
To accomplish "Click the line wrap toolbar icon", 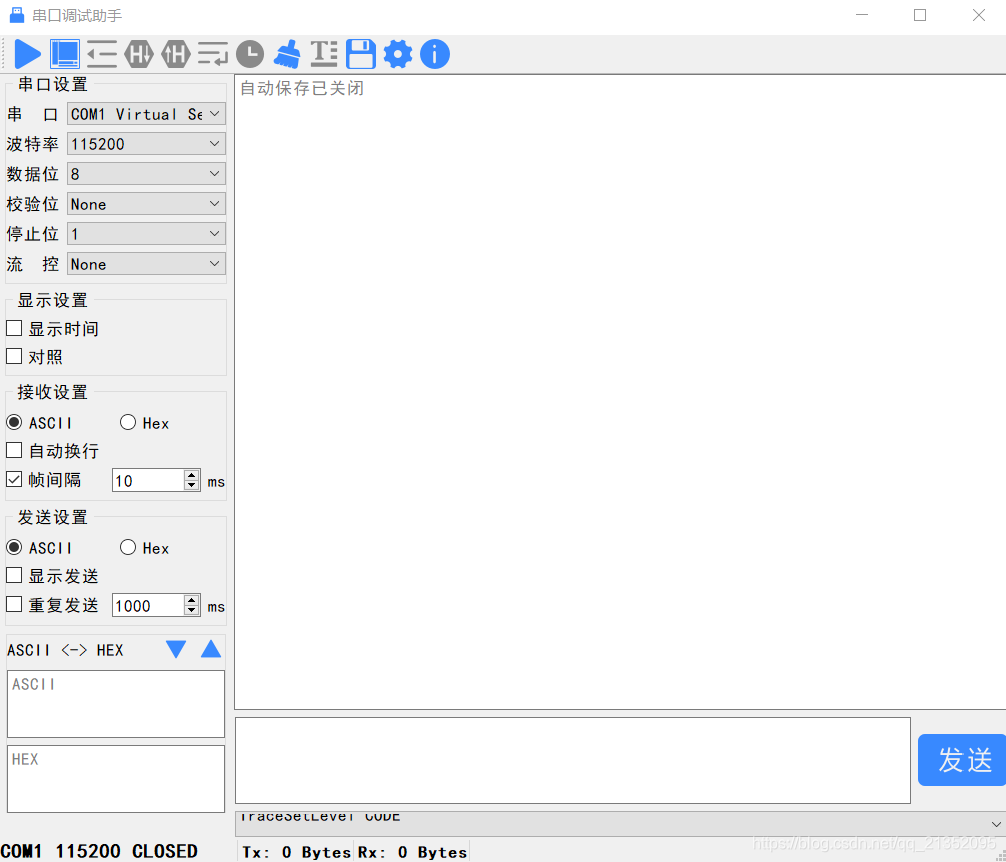I will coord(213,54).
